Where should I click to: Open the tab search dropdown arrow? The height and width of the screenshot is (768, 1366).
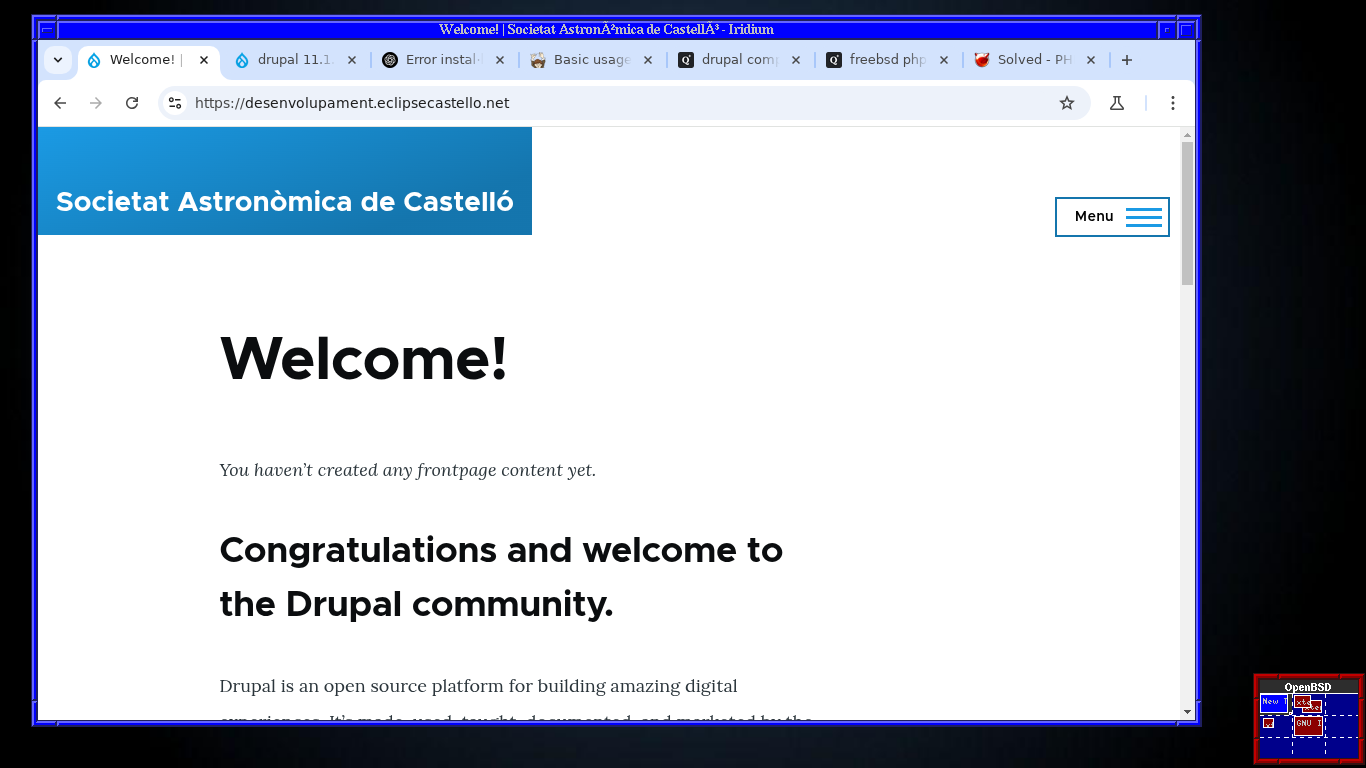(x=58, y=60)
